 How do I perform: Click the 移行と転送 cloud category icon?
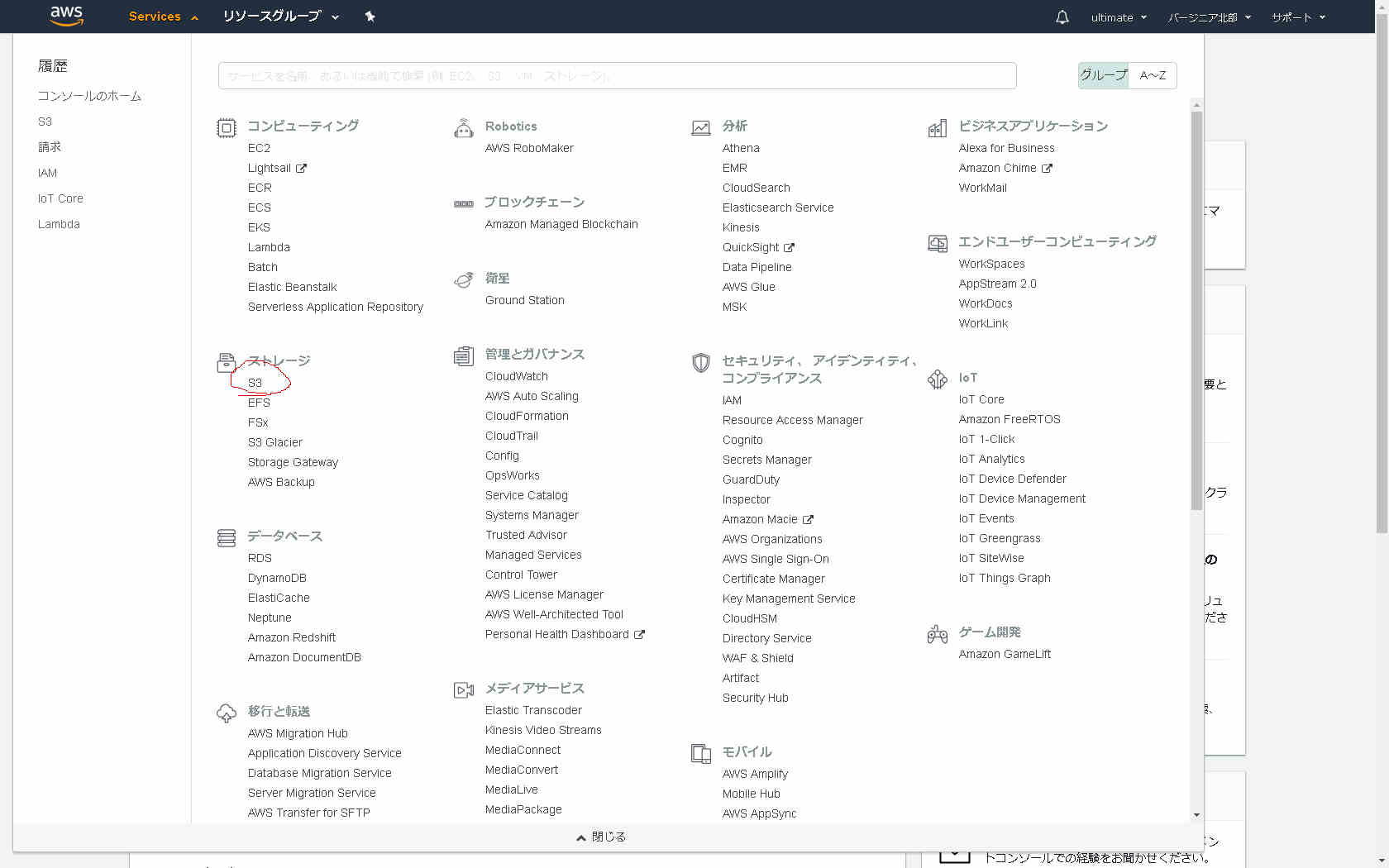point(226,713)
